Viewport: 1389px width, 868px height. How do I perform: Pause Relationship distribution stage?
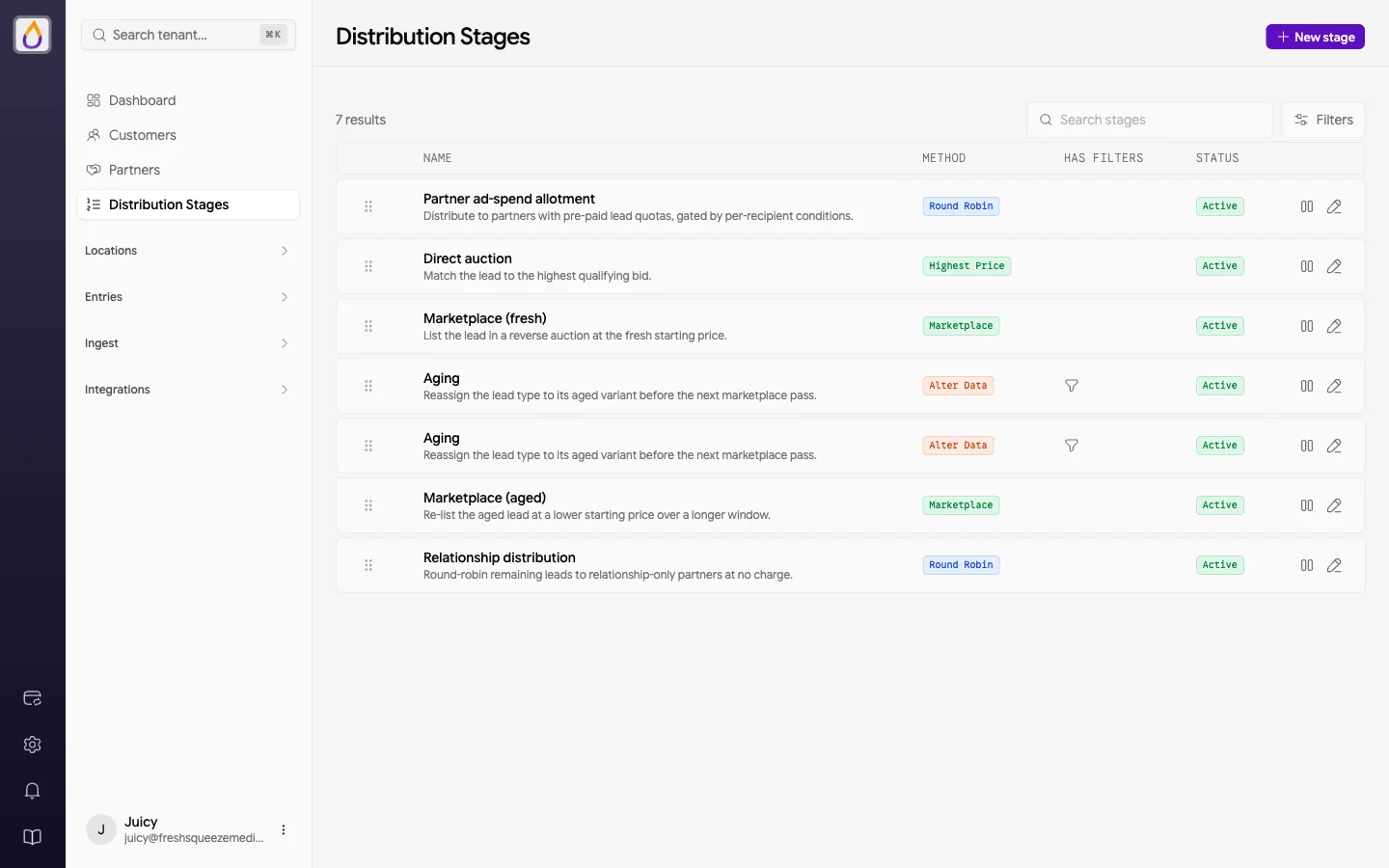pos(1307,565)
